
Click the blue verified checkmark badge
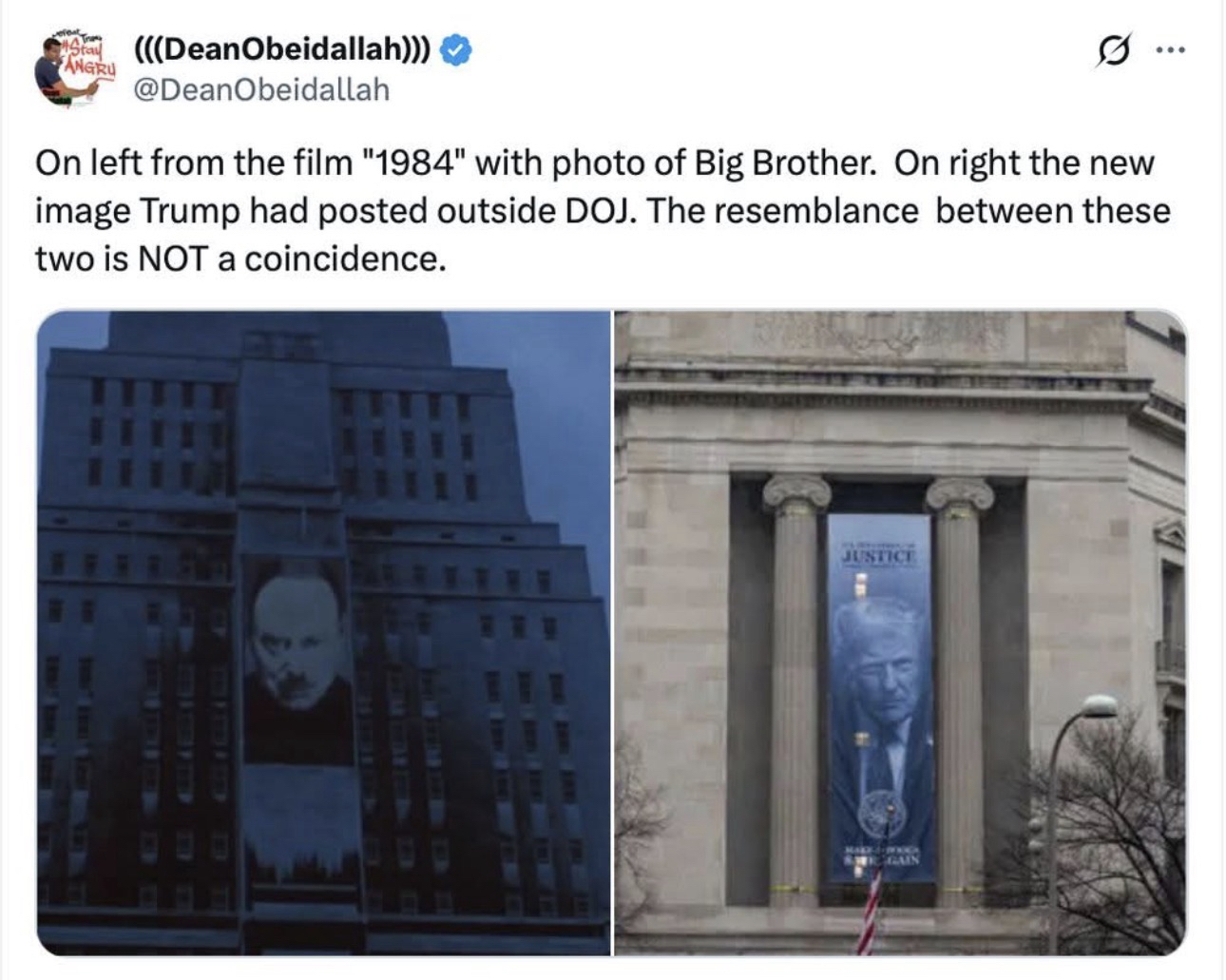[x=456, y=50]
